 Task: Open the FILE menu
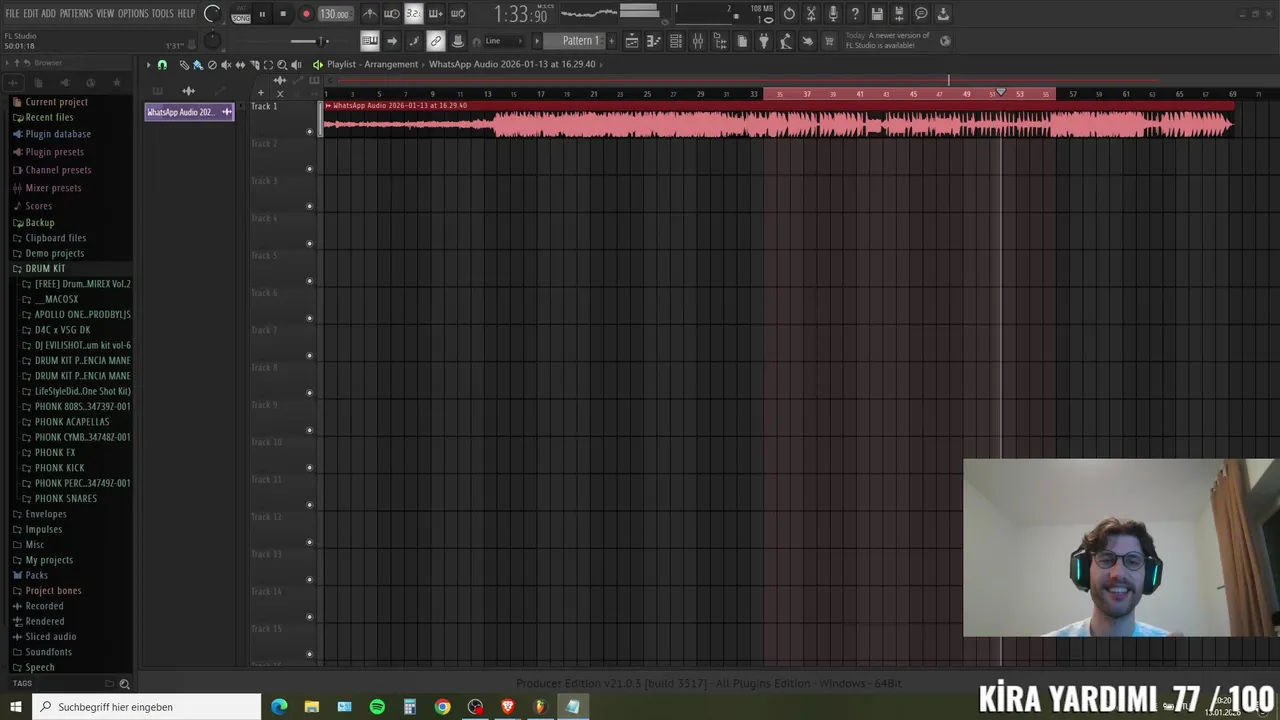click(x=13, y=14)
